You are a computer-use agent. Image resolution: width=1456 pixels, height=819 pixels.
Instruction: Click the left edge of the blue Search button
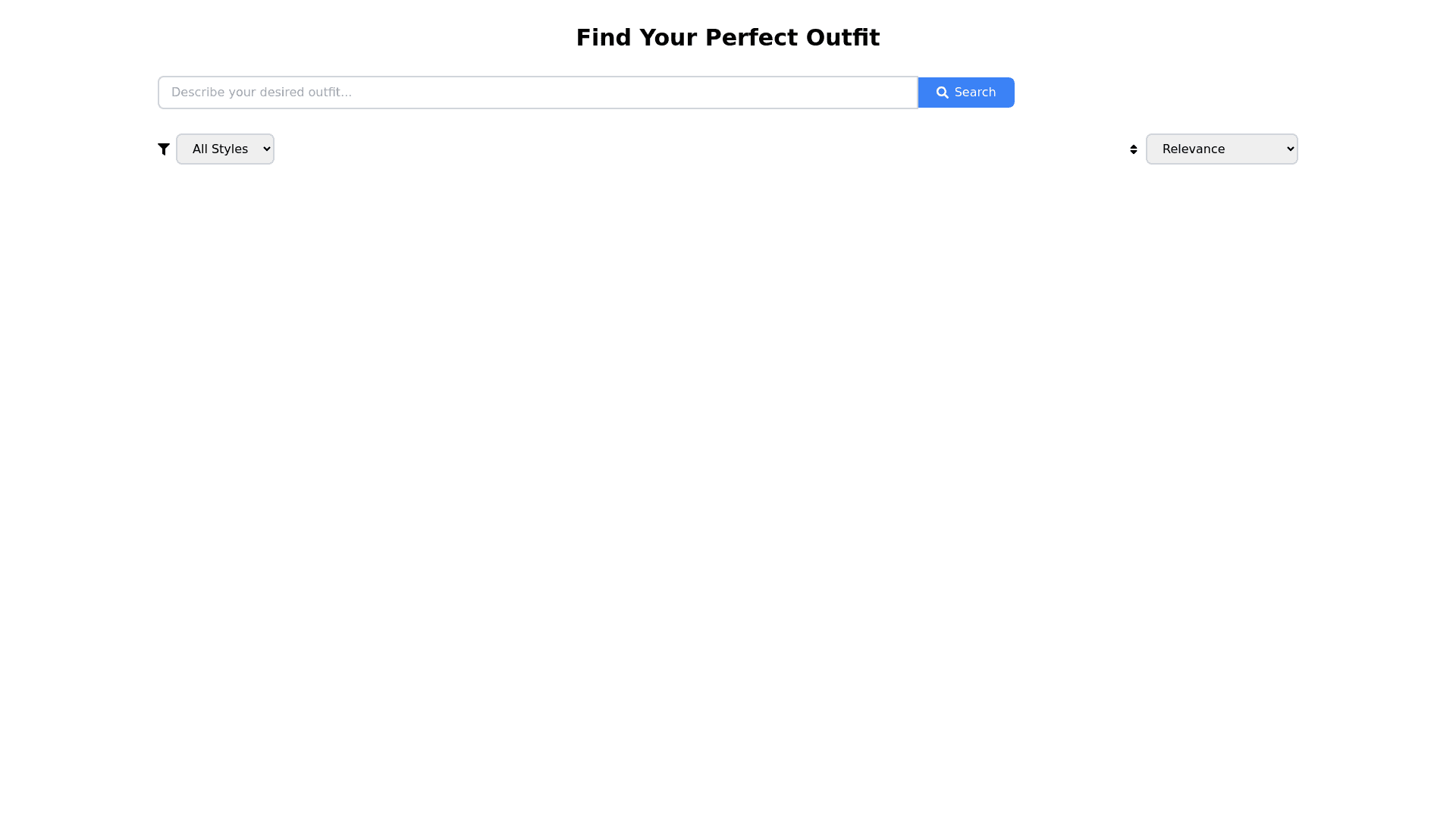click(924, 93)
